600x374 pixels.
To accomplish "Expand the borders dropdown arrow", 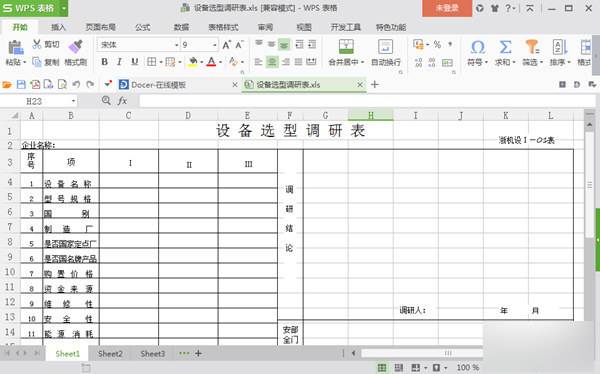I will (161, 62).
